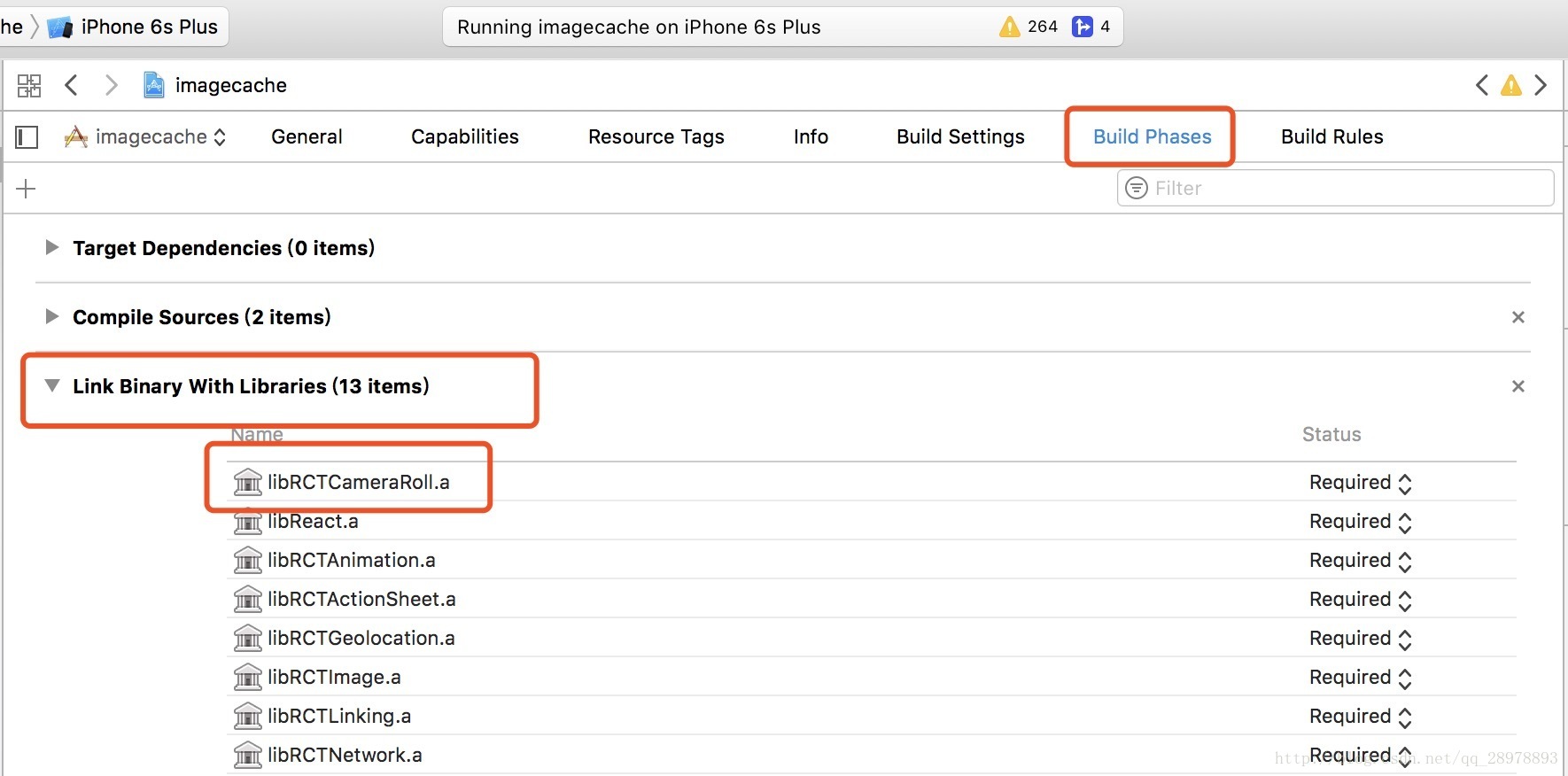Screen dimensions: 1568x776
Task: Toggle the targets list sidebar button
Action: (x=27, y=137)
